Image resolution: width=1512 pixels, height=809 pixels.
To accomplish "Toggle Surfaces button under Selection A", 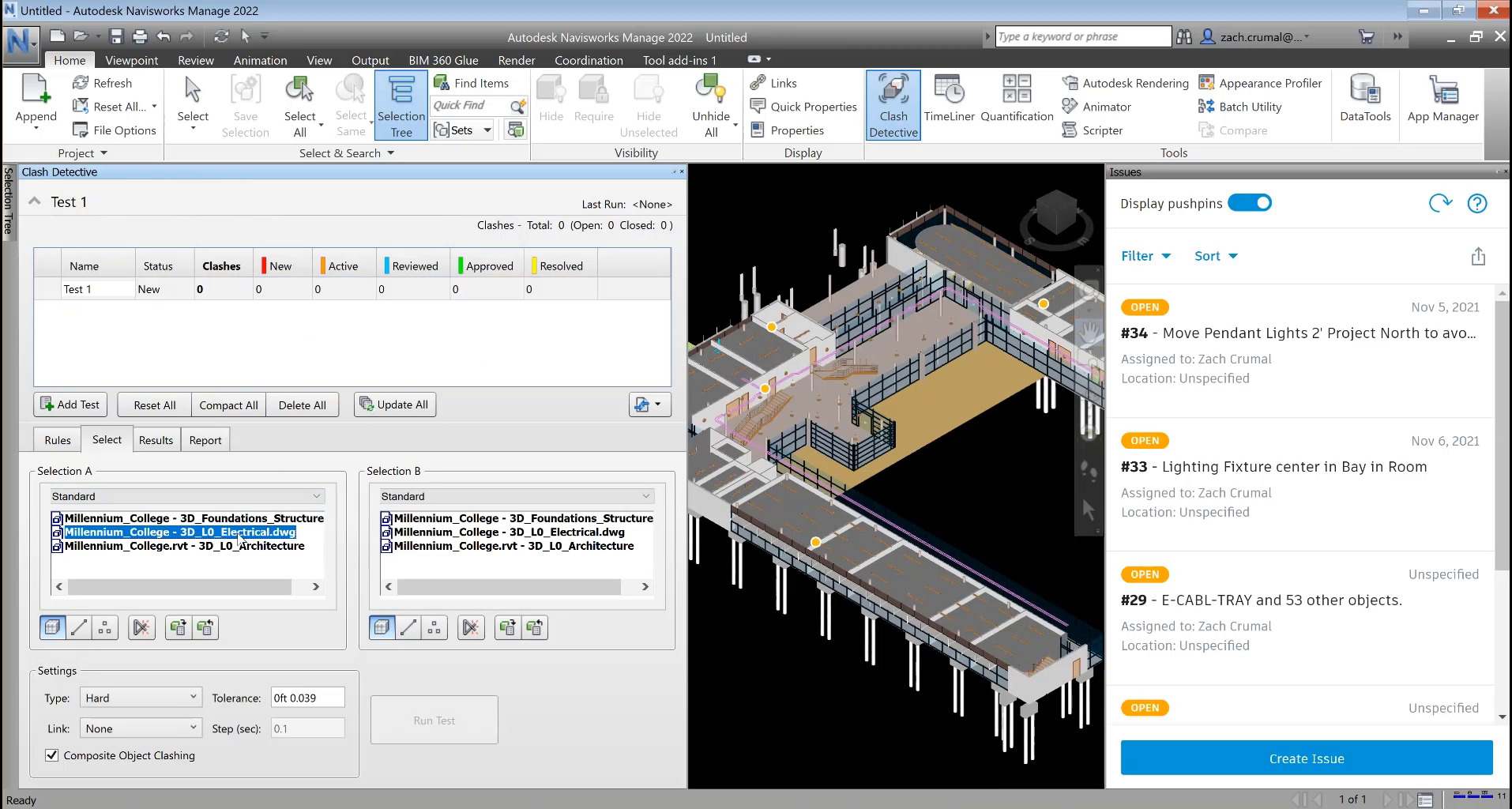I will click(52, 627).
